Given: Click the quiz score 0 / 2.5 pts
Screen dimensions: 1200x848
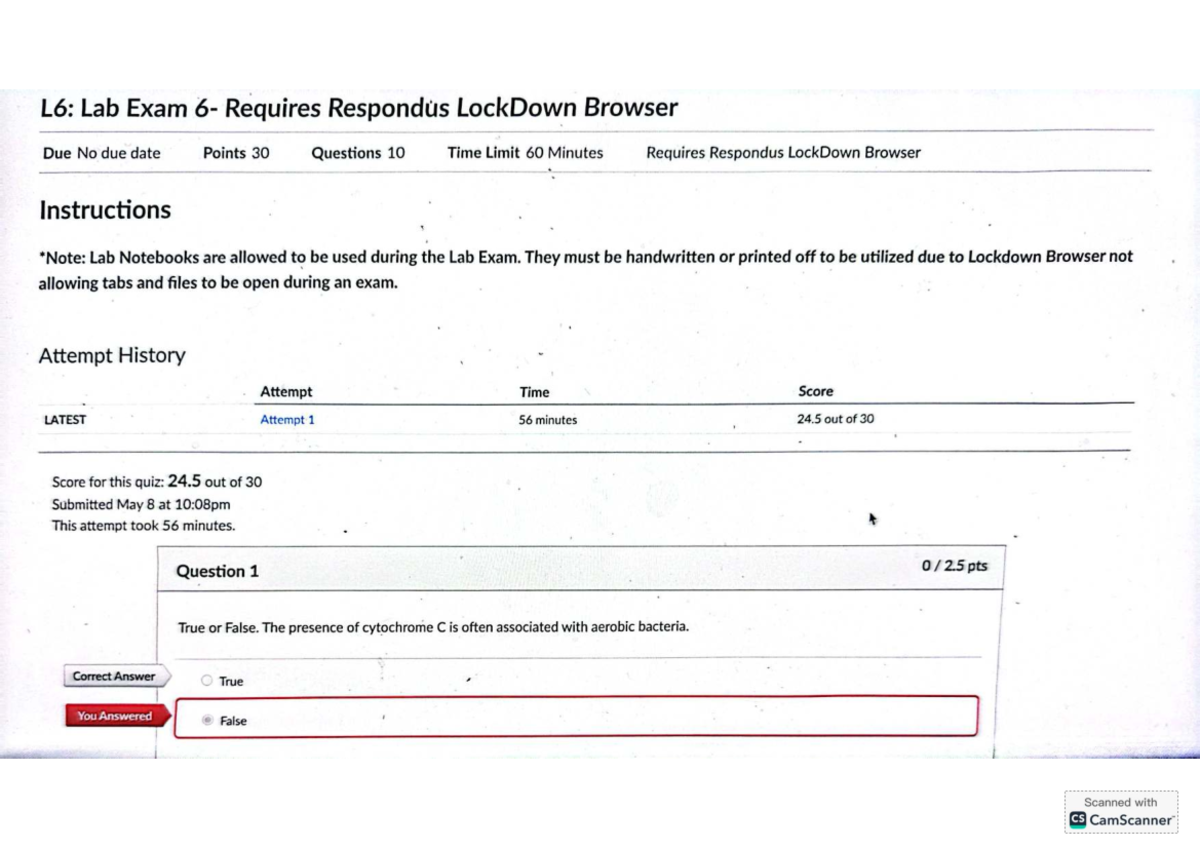Looking at the screenshot, I should [954, 565].
